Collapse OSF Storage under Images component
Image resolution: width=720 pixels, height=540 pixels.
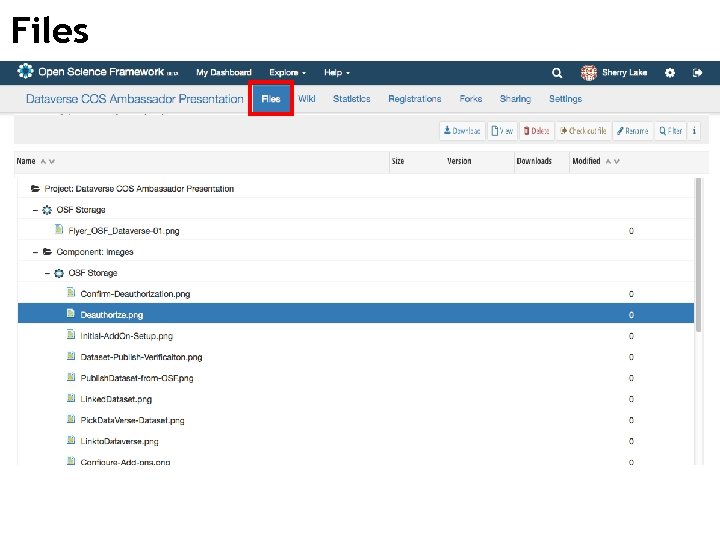click(47, 273)
